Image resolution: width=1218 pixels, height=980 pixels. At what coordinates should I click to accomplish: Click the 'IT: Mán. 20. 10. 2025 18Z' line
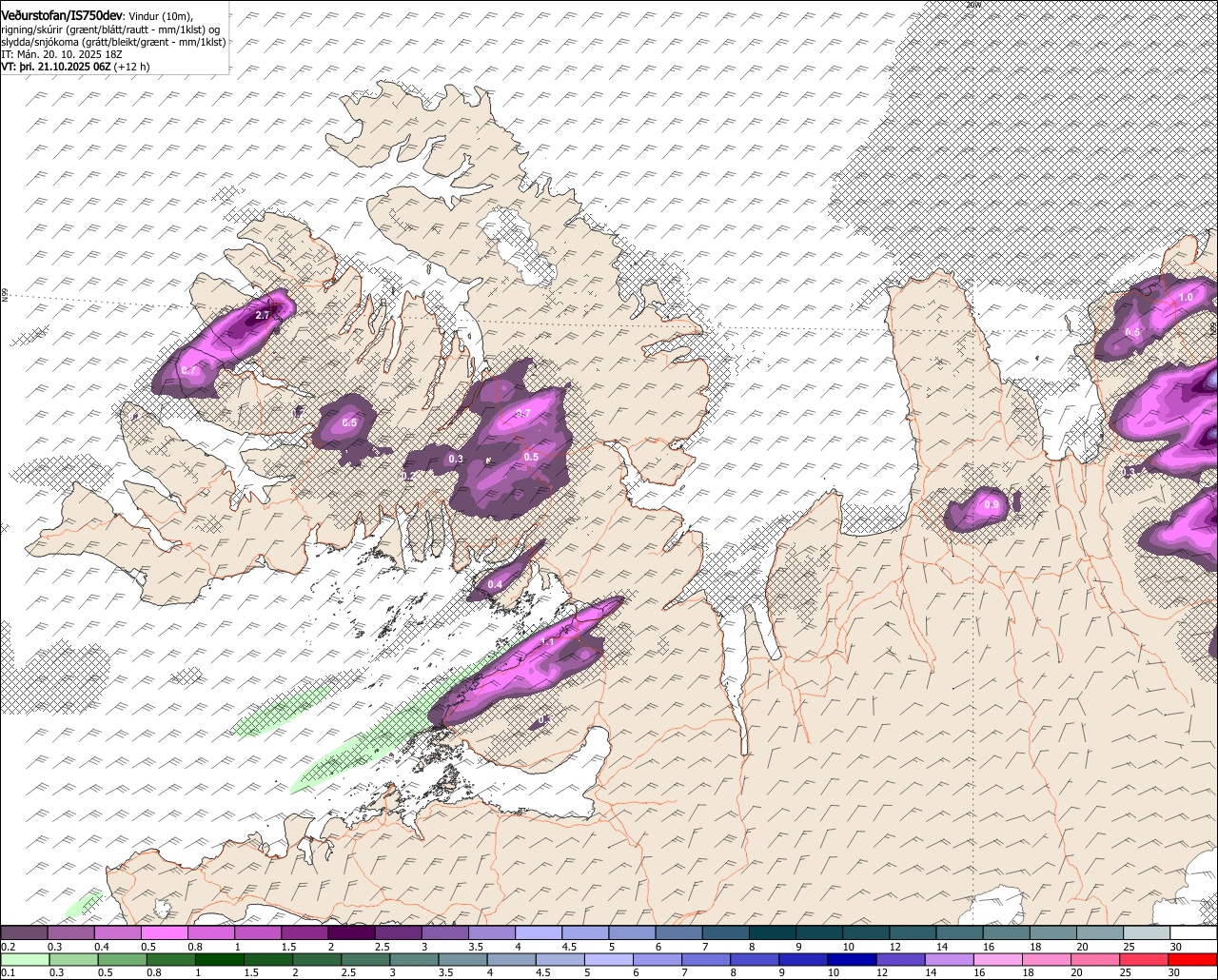(x=62, y=54)
